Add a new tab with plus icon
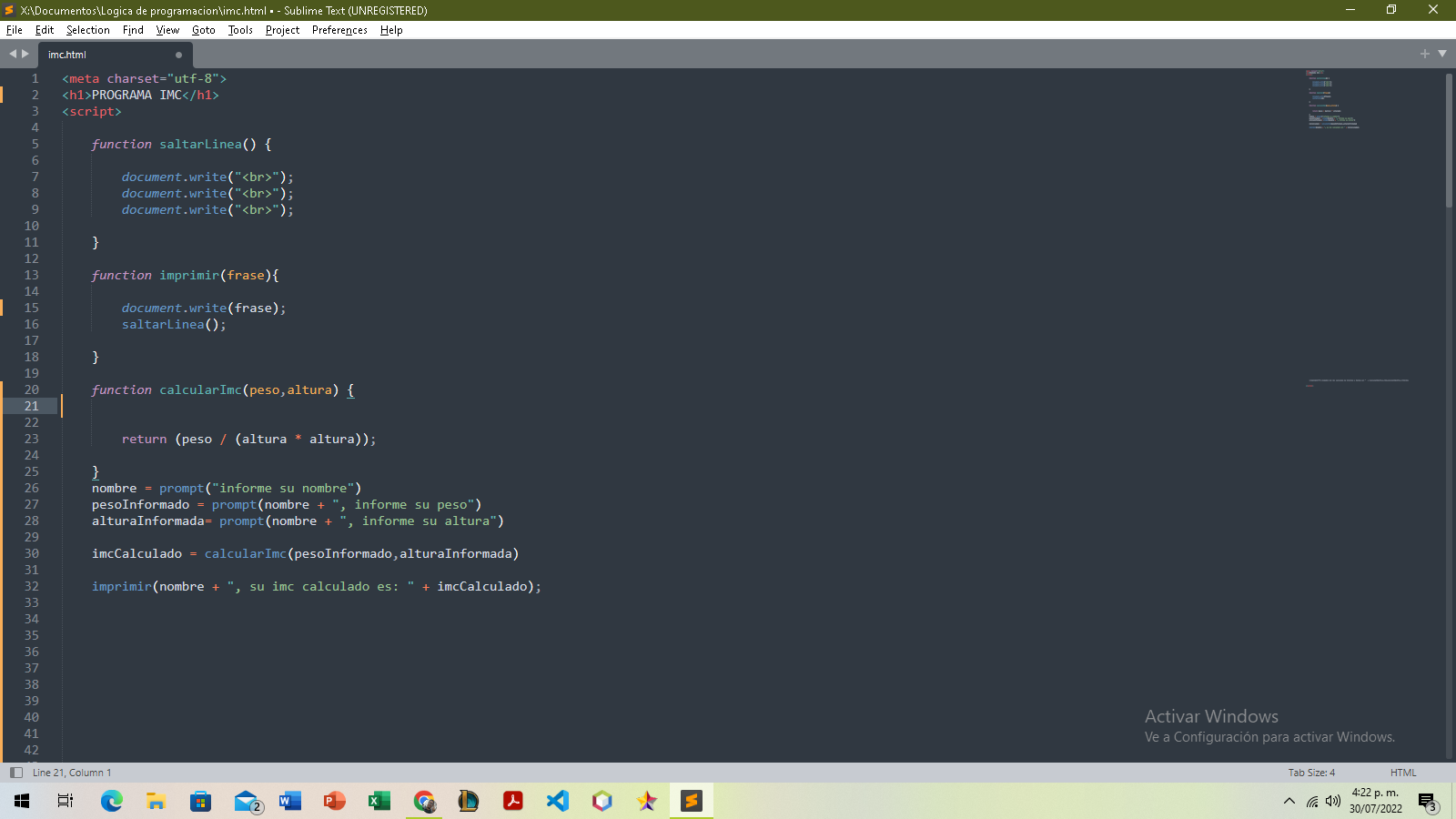Screen dimensions: 1456x819 pyautogui.click(x=1425, y=54)
